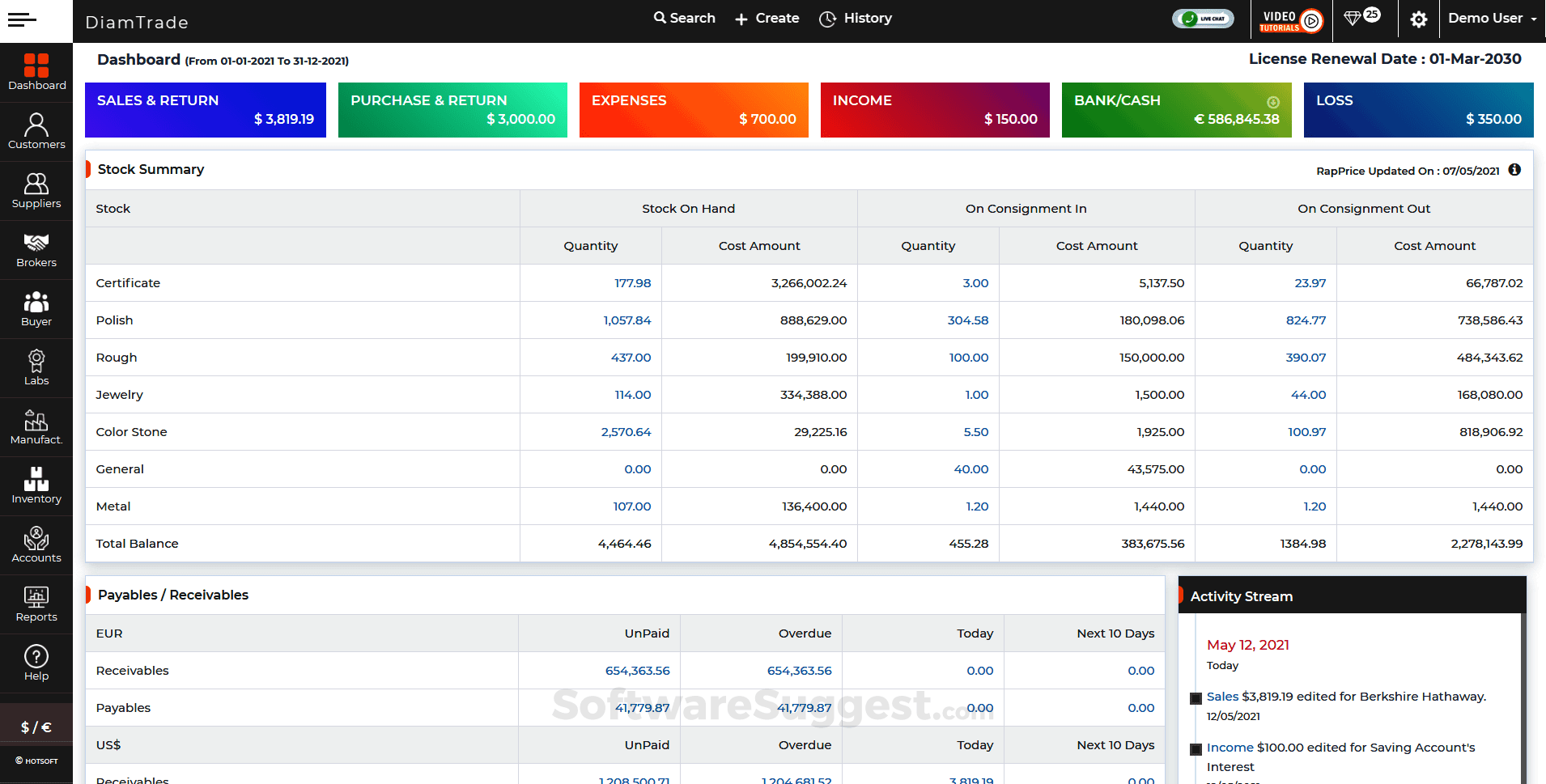Expand the Demo User dropdown
The width and height of the screenshot is (1546, 784).
coord(1492,18)
